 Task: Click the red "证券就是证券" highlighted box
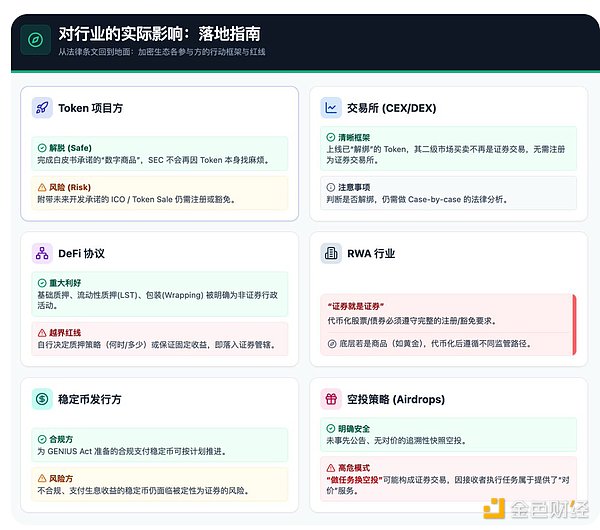[447, 324]
